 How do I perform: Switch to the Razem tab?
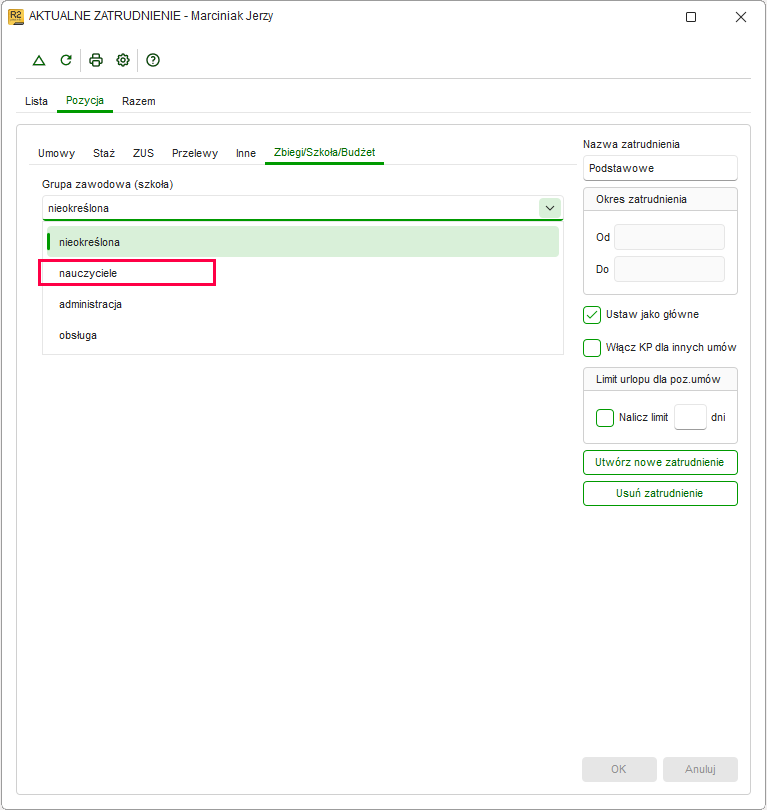(x=138, y=101)
